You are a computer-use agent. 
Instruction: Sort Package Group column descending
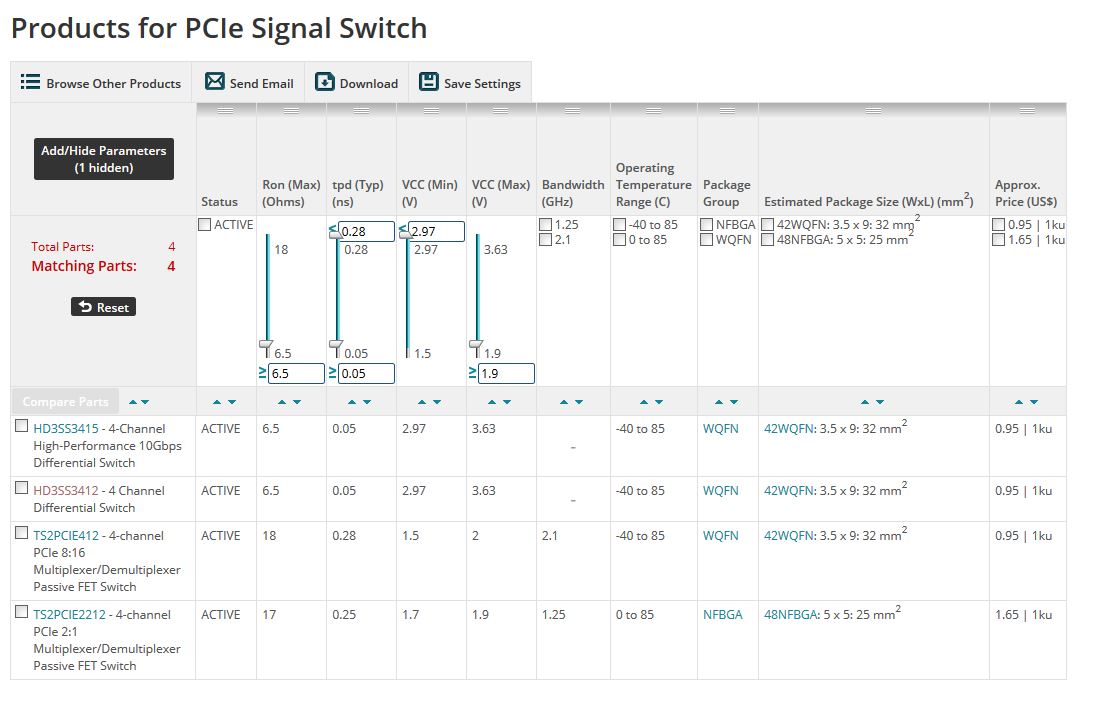(734, 402)
